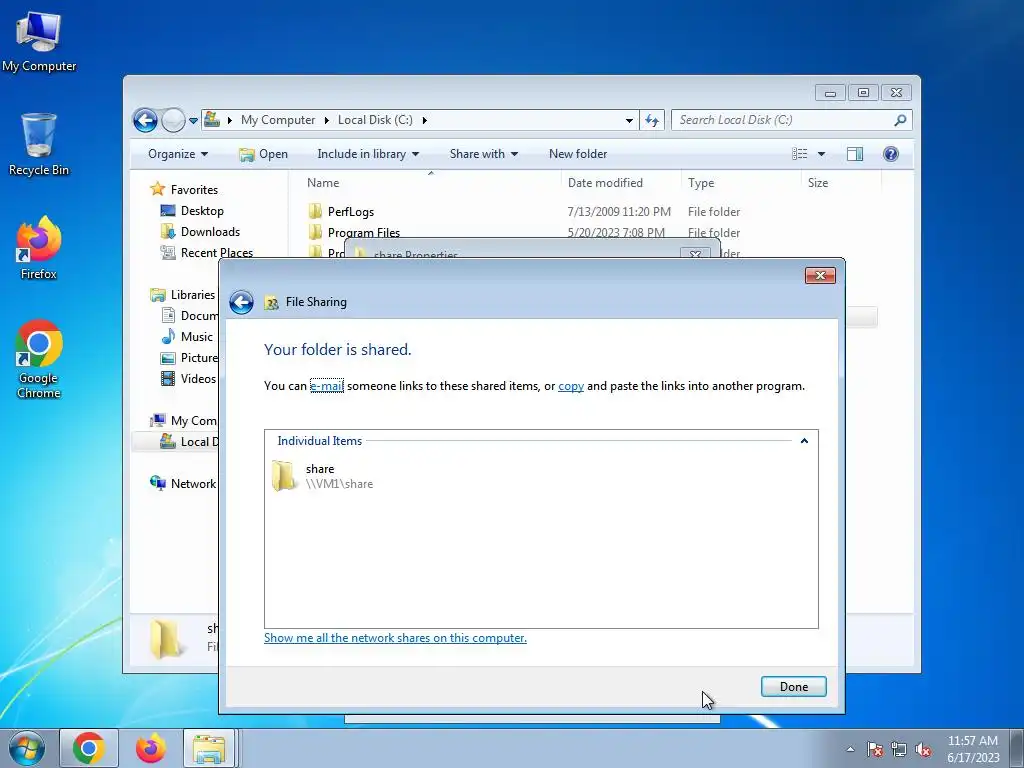Click the change view icon
The width and height of the screenshot is (1024, 768).
(x=799, y=154)
